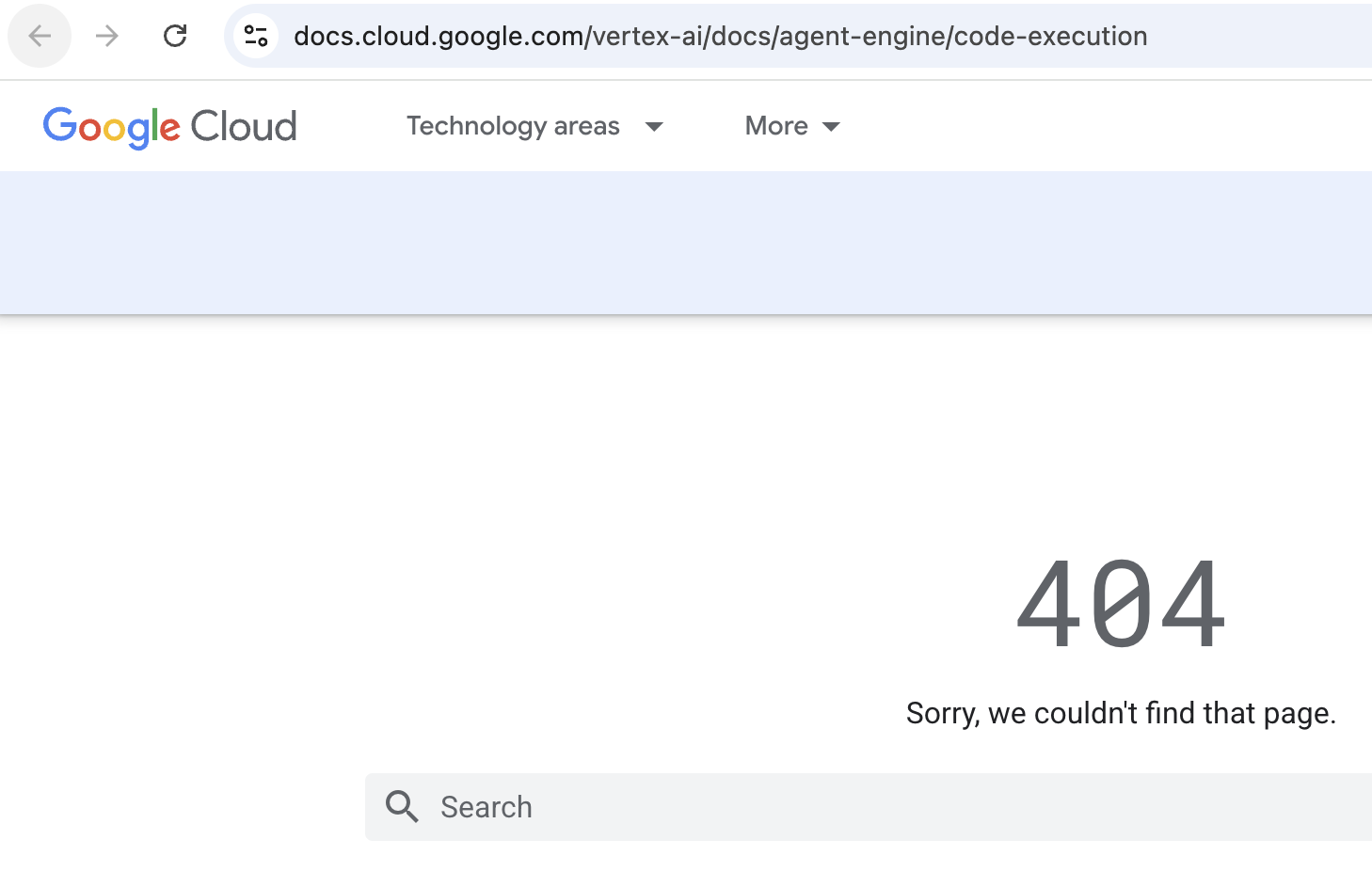Image resolution: width=1372 pixels, height=871 pixels.
Task: Click the gray Cloud word in the logo
Action: pyautogui.click(x=244, y=126)
